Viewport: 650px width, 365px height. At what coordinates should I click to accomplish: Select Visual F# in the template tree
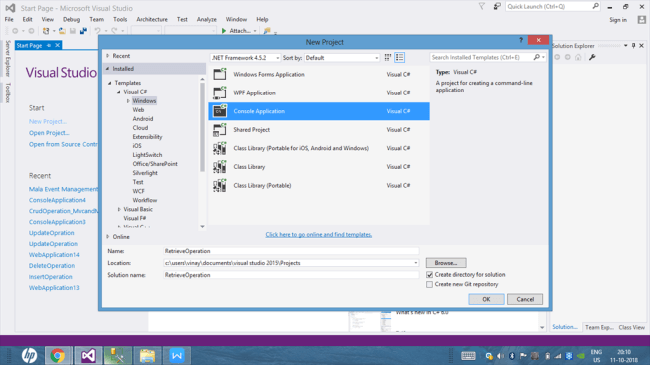(x=135, y=218)
